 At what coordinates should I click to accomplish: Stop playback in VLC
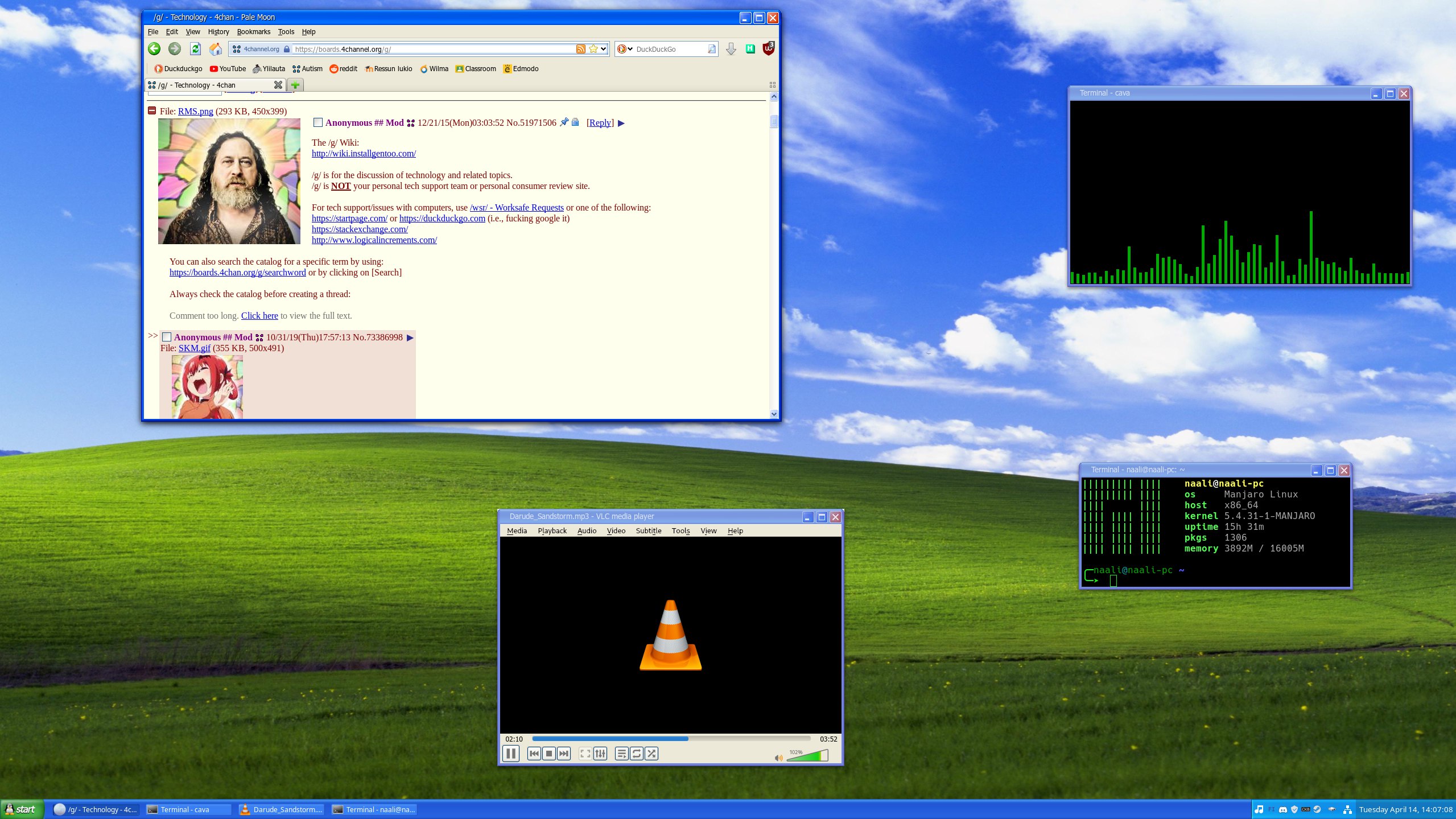tap(548, 754)
